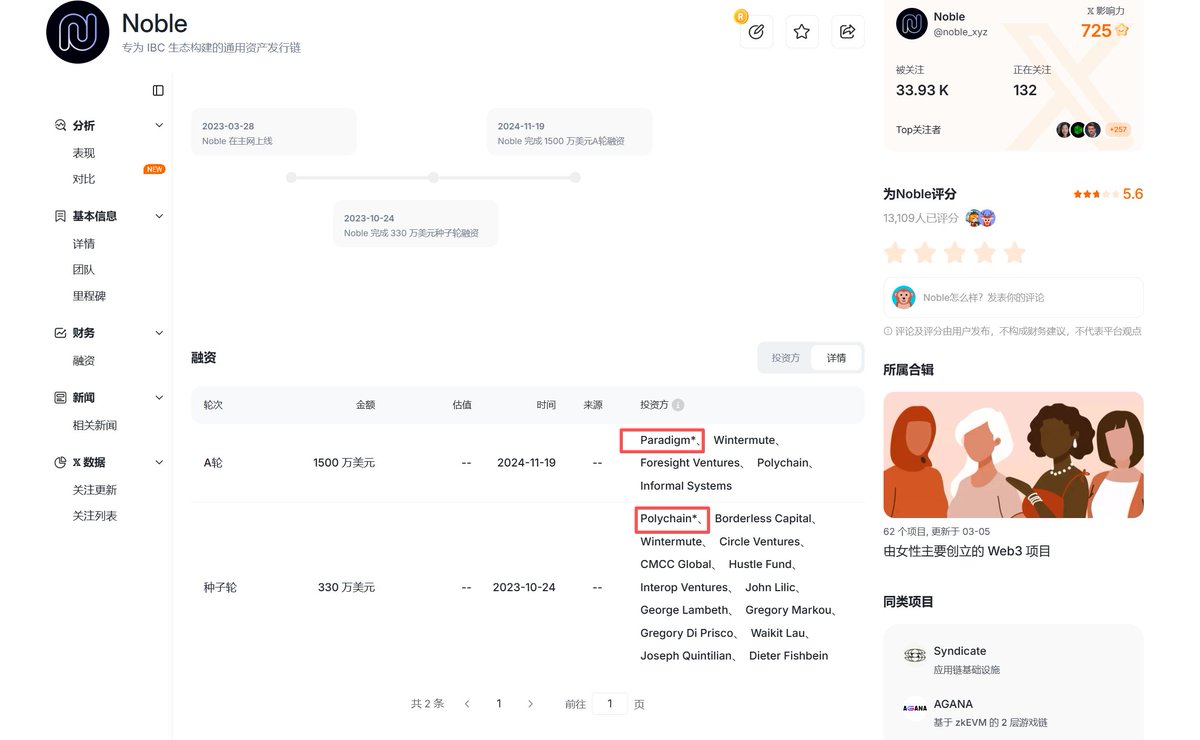Screen dimensions: 1200x740
Task: Open Dieter Fishbein investor link
Action: (x=788, y=656)
